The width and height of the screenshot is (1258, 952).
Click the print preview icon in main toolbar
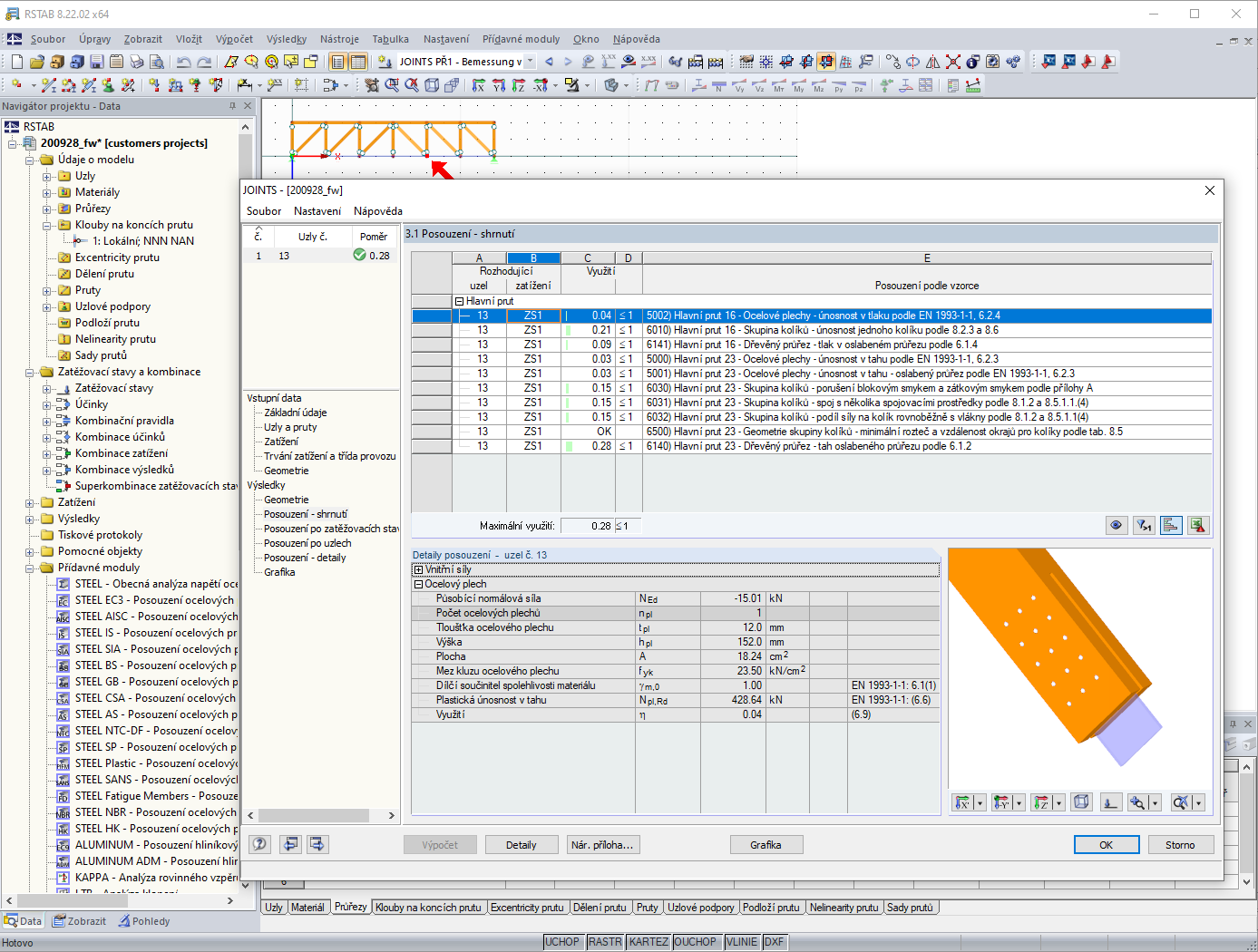click(157, 62)
